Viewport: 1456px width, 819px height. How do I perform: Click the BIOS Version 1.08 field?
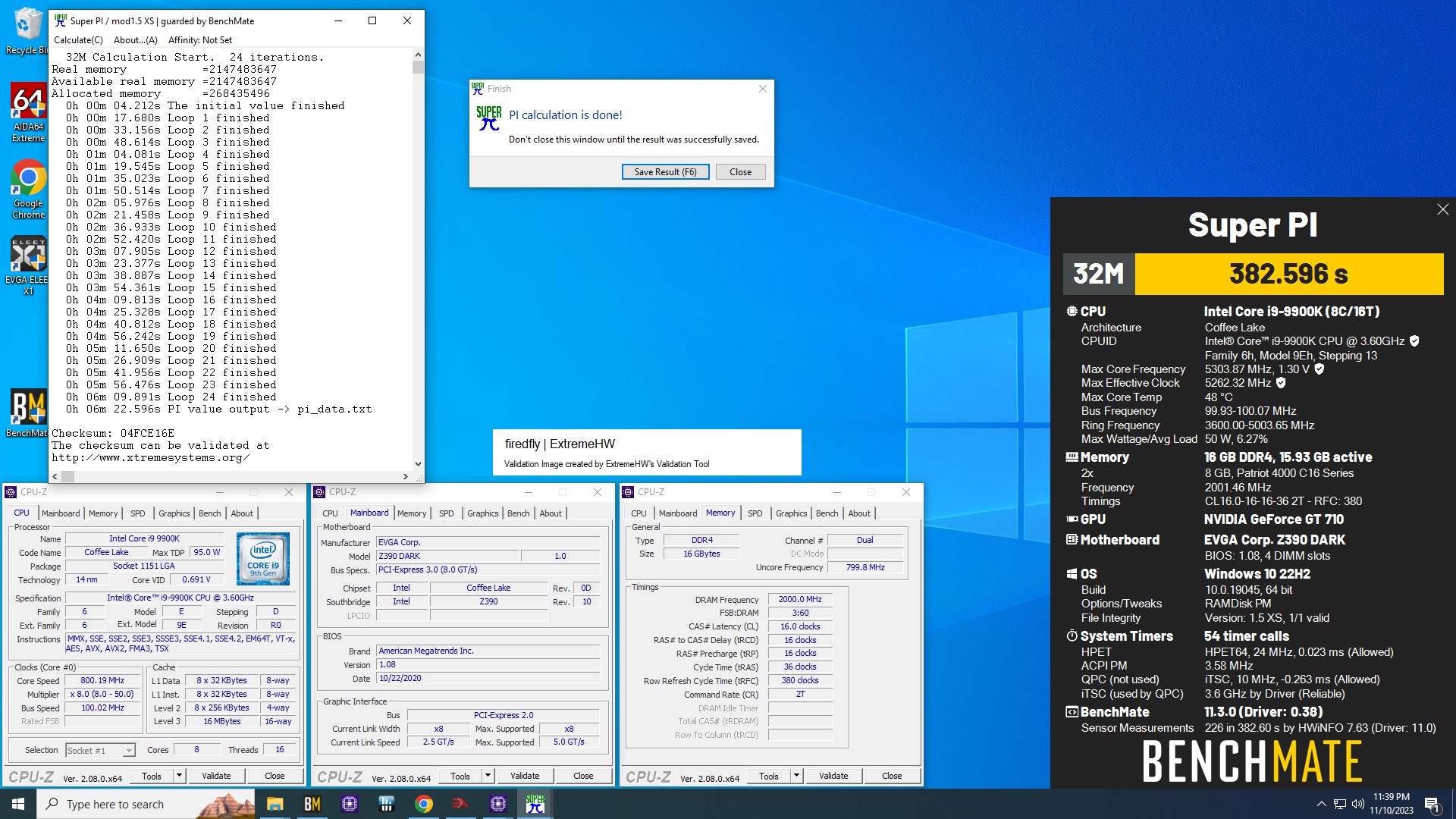tap(488, 665)
